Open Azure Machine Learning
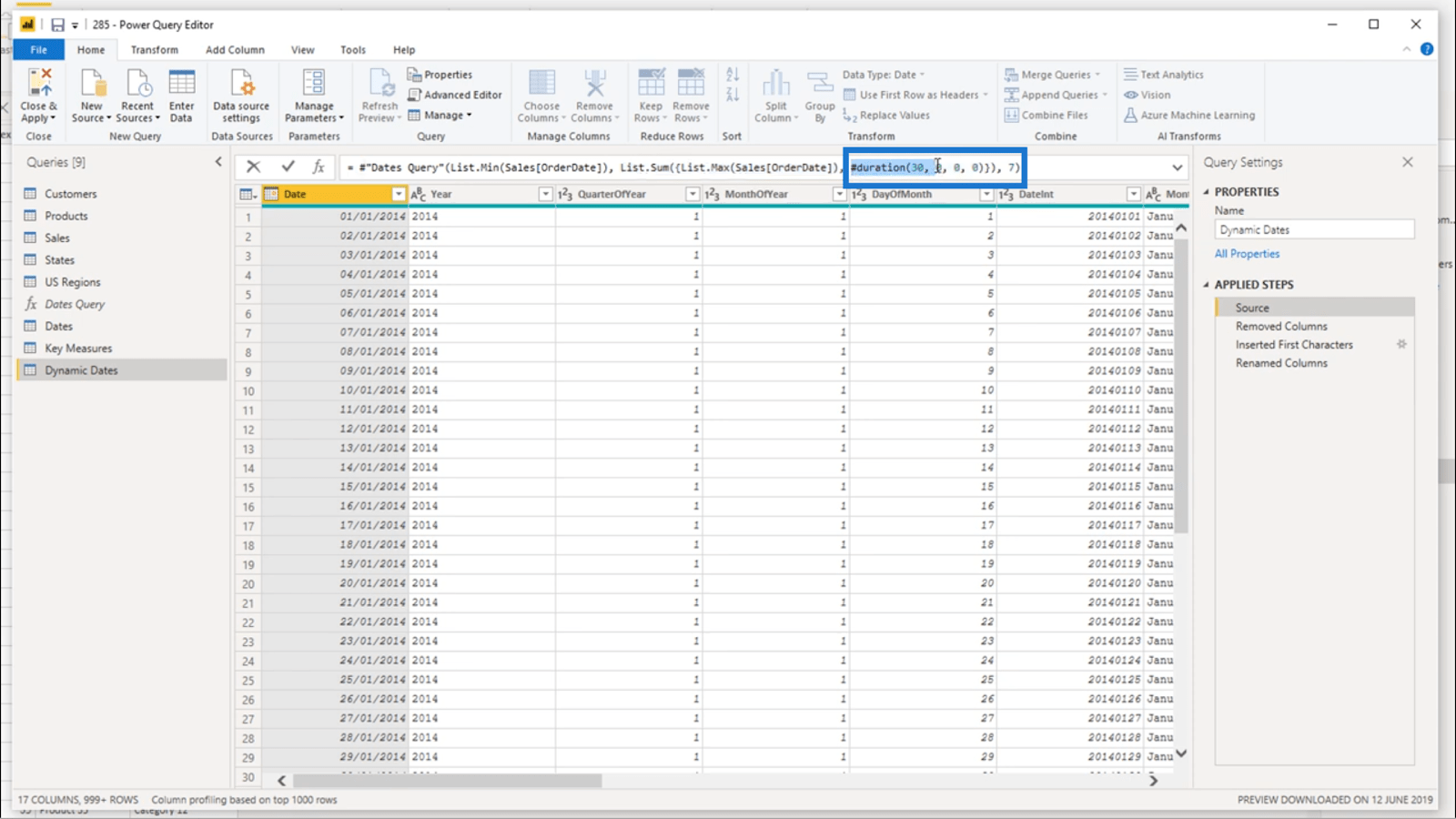This screenshot has width=1456, height=819. [x=1188, y=116]
